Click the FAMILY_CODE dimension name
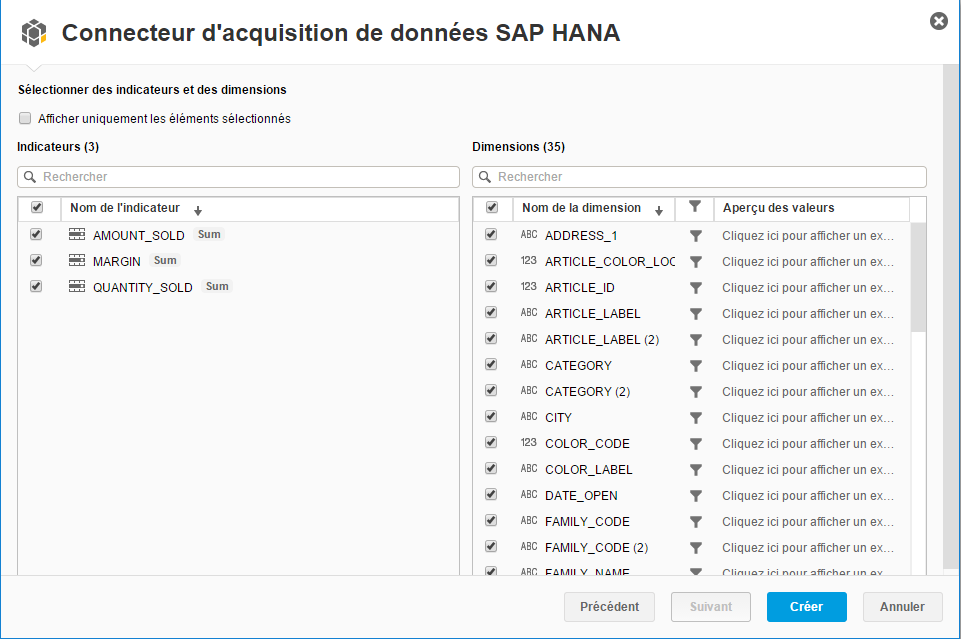 (x=587, y=522)
